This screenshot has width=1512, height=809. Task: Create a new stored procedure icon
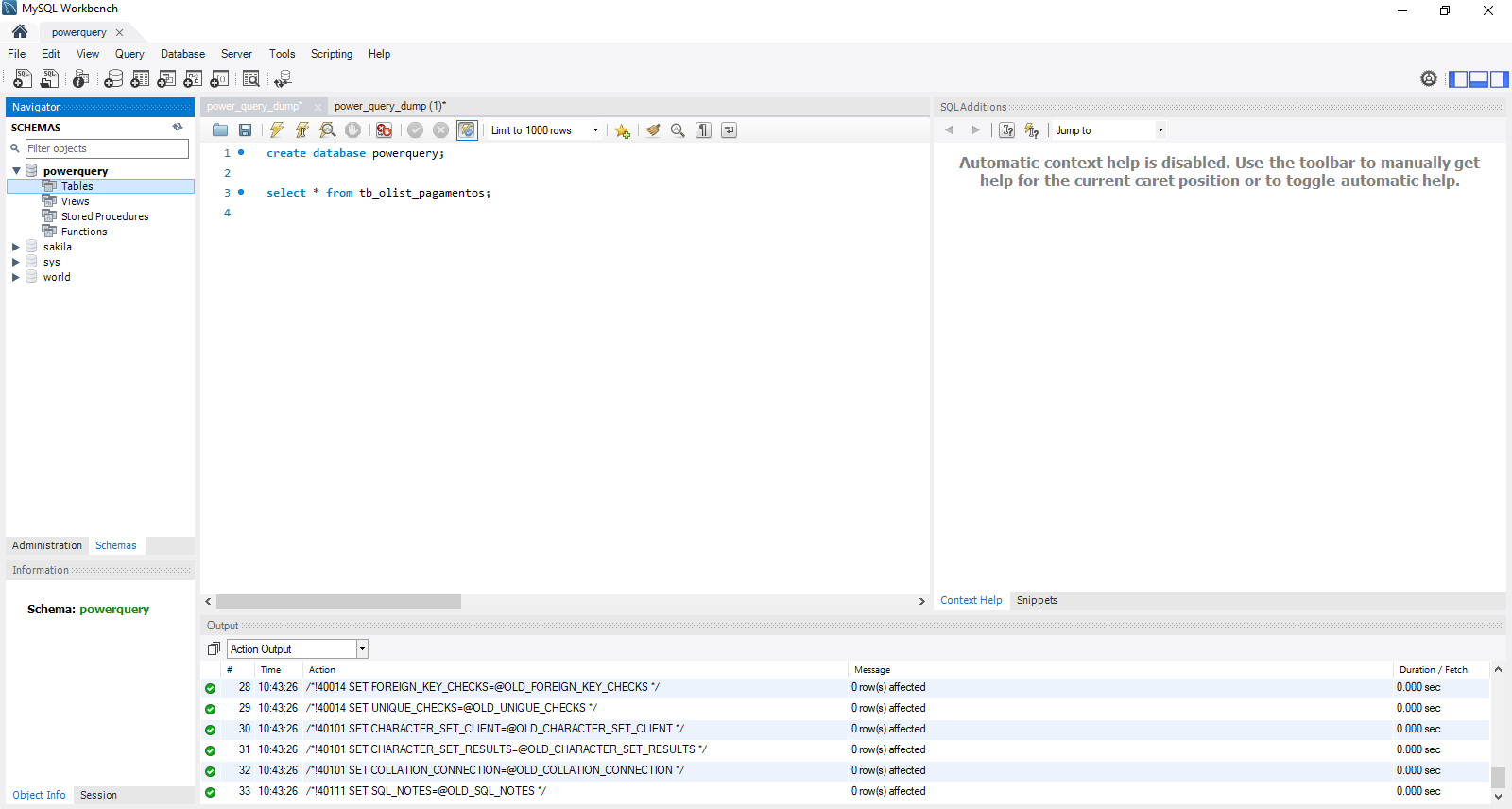tap(193, 79)
